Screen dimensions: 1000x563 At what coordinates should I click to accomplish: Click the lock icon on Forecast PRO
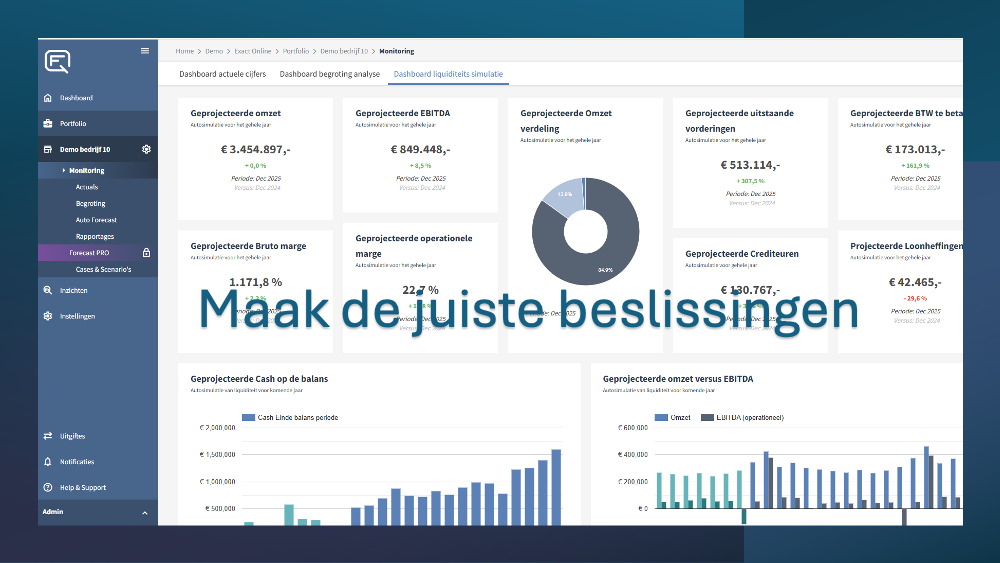pos(146,253)
